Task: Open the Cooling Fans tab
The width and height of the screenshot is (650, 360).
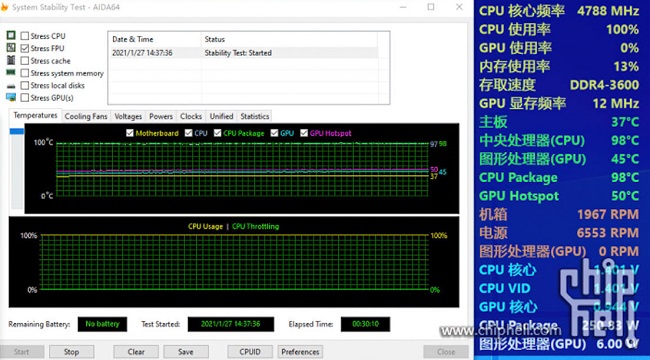Action: 86,117
